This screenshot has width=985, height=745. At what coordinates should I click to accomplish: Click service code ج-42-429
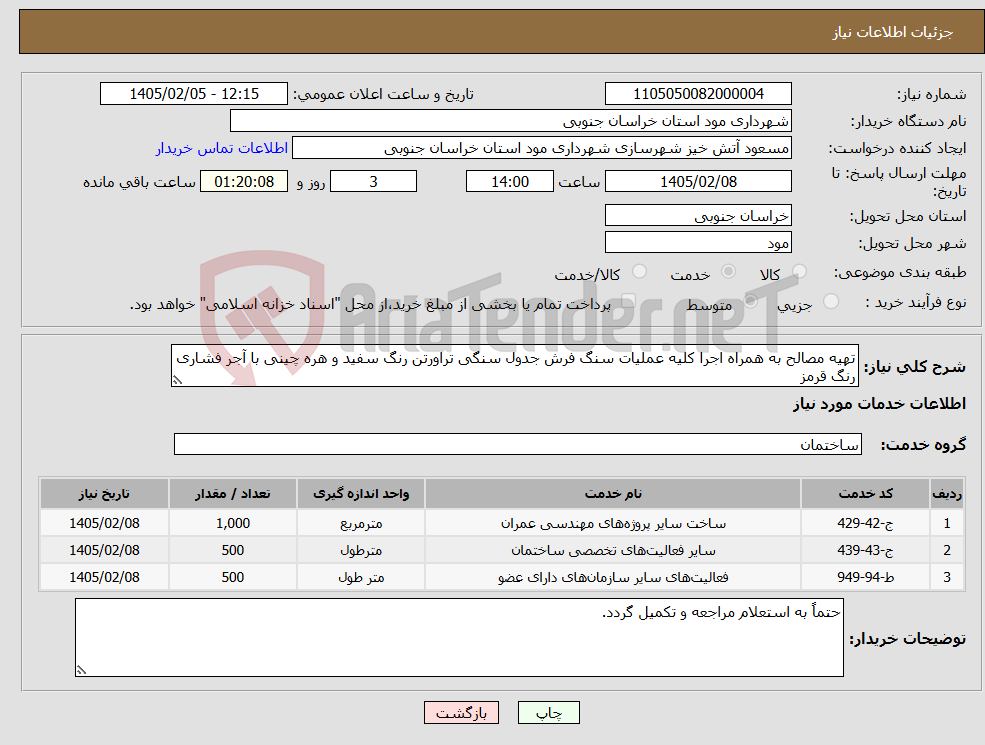click(x=865, y=523)
